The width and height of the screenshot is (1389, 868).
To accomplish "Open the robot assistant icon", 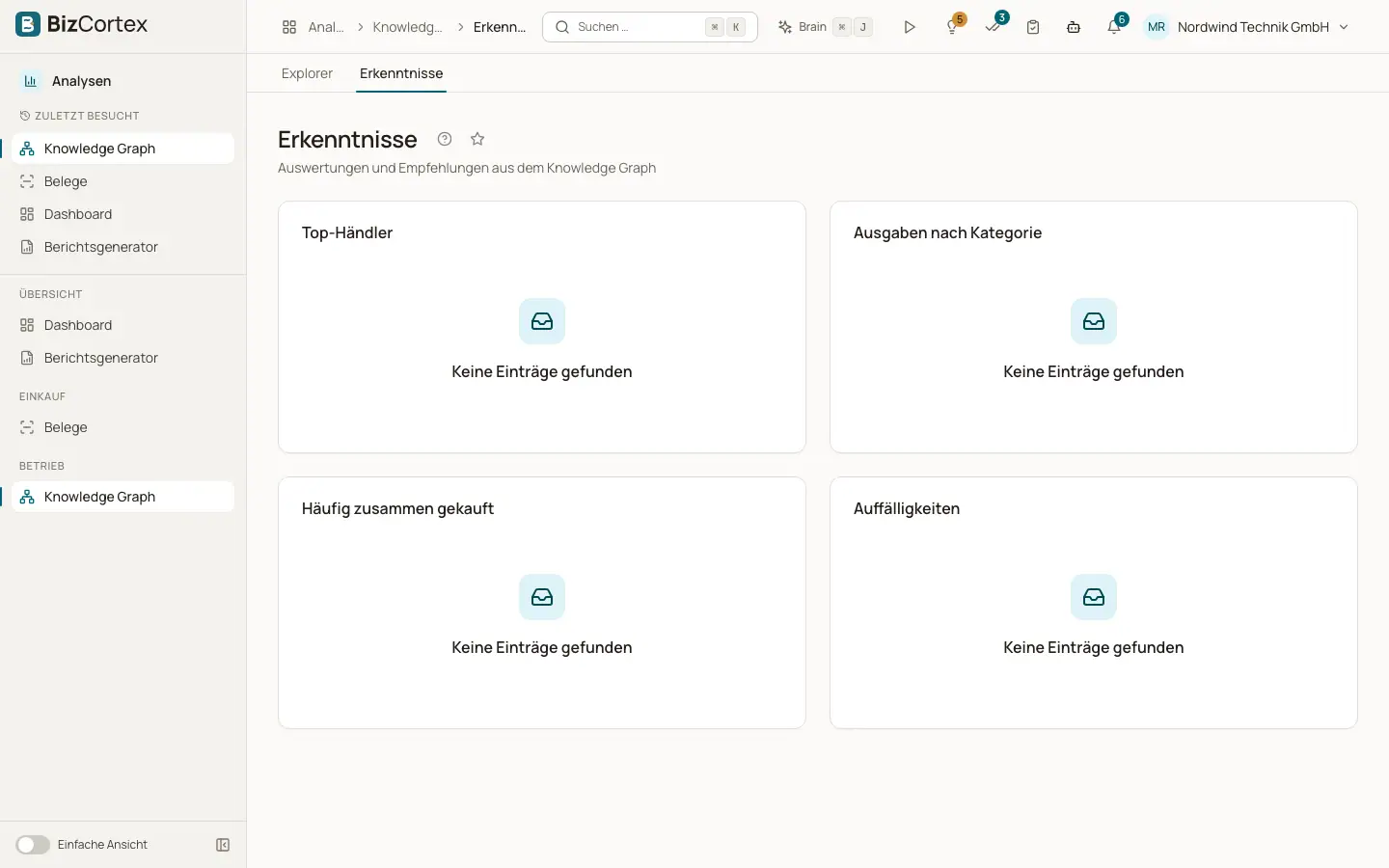I will (x=1074, y=27).
